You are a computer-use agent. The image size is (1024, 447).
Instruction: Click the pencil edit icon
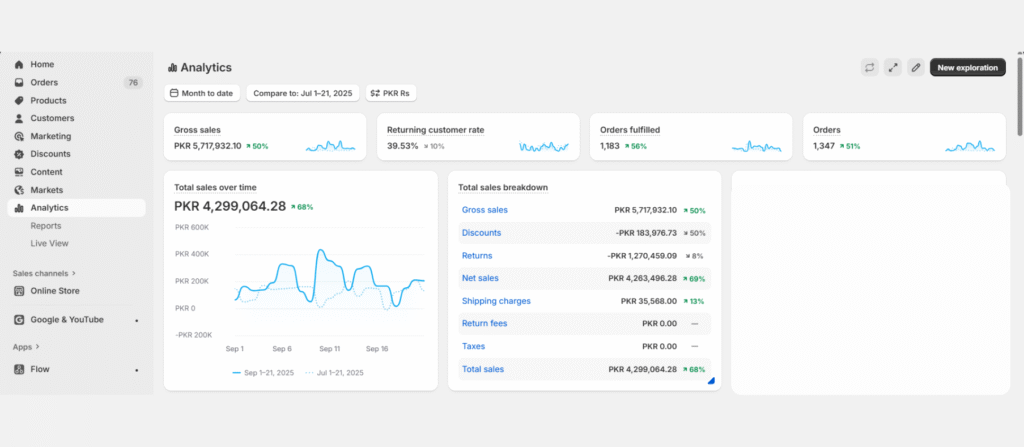(x=916, y=67)
